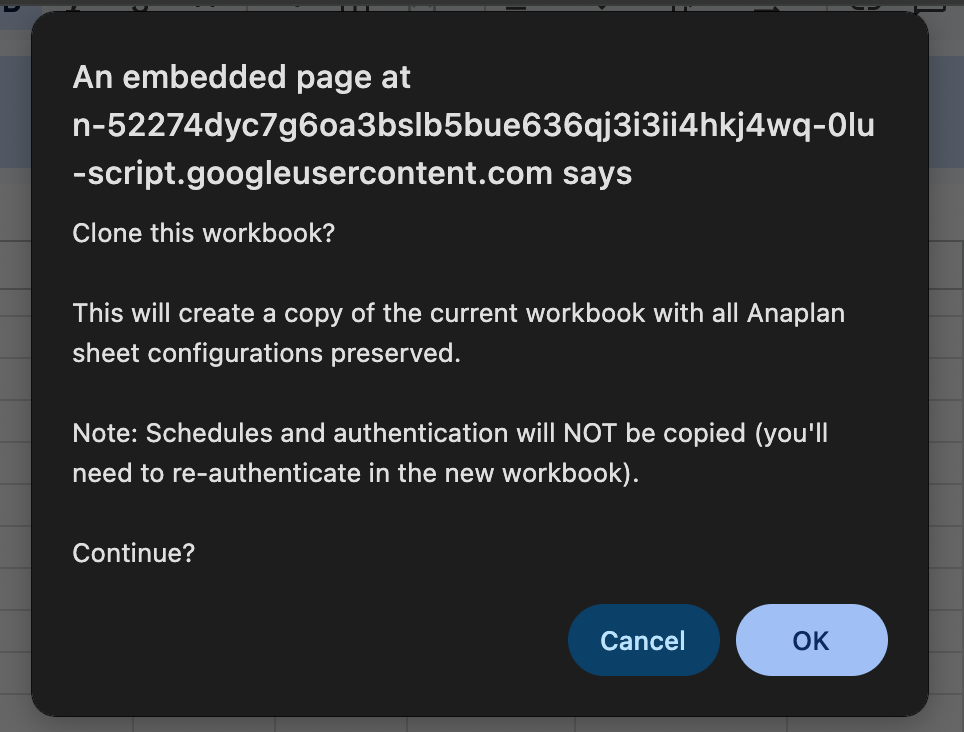This screenshot has height=732, width=964.
Task: Select the italic formatting icon
Action: (x=74, y=5)
